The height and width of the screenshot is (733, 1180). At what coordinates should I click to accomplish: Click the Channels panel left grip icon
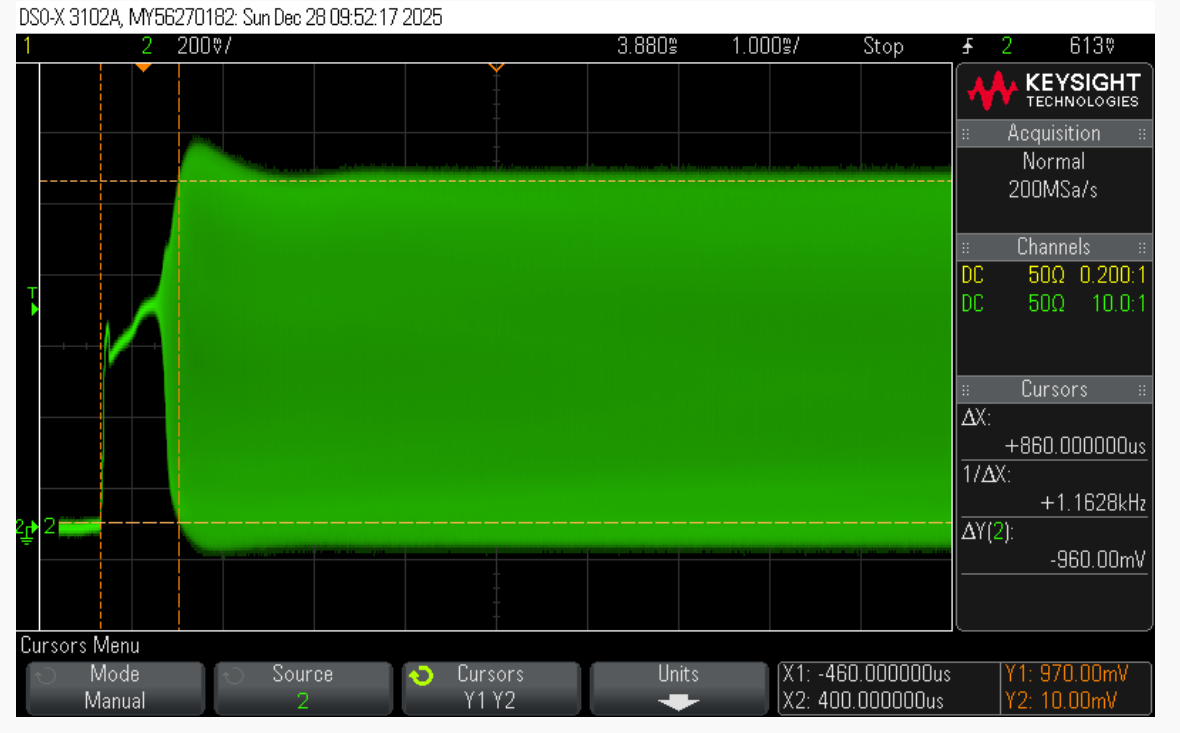[x=966, y=247]
